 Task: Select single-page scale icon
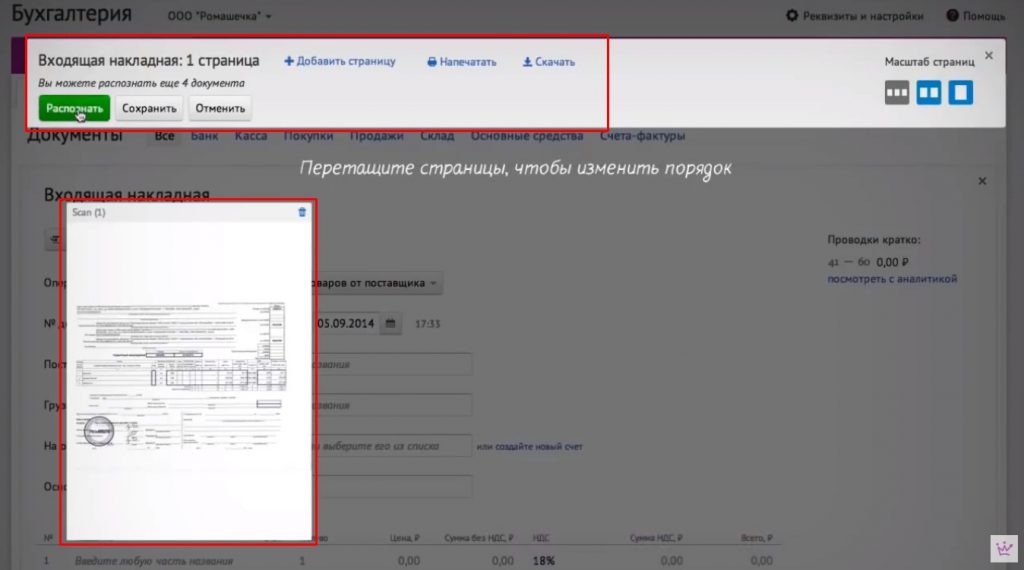961,93
